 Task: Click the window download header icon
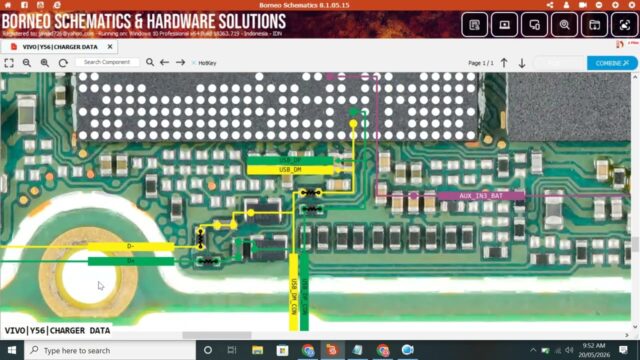point(594,25)
